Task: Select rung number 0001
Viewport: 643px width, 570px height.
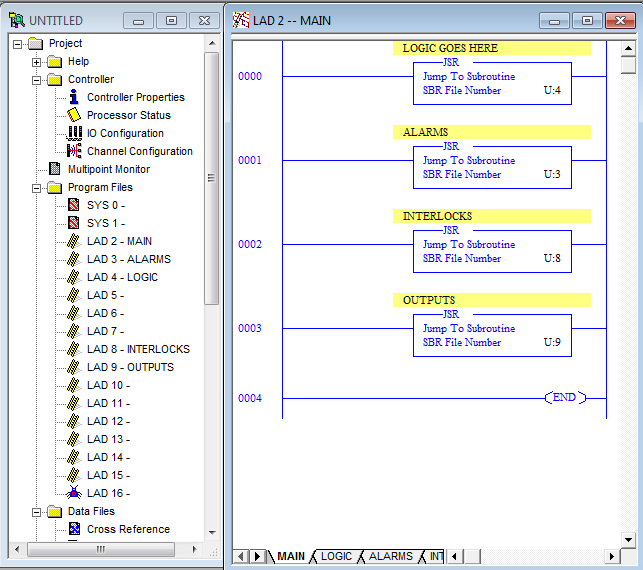Action: coord(250,160)
